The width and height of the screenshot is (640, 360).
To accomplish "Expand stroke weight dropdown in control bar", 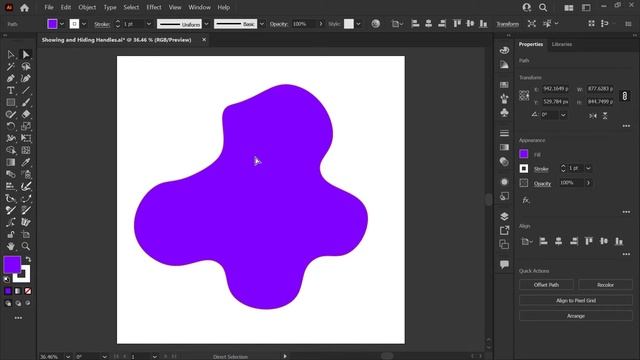I will pyautogui.click(x=149, y=24).
